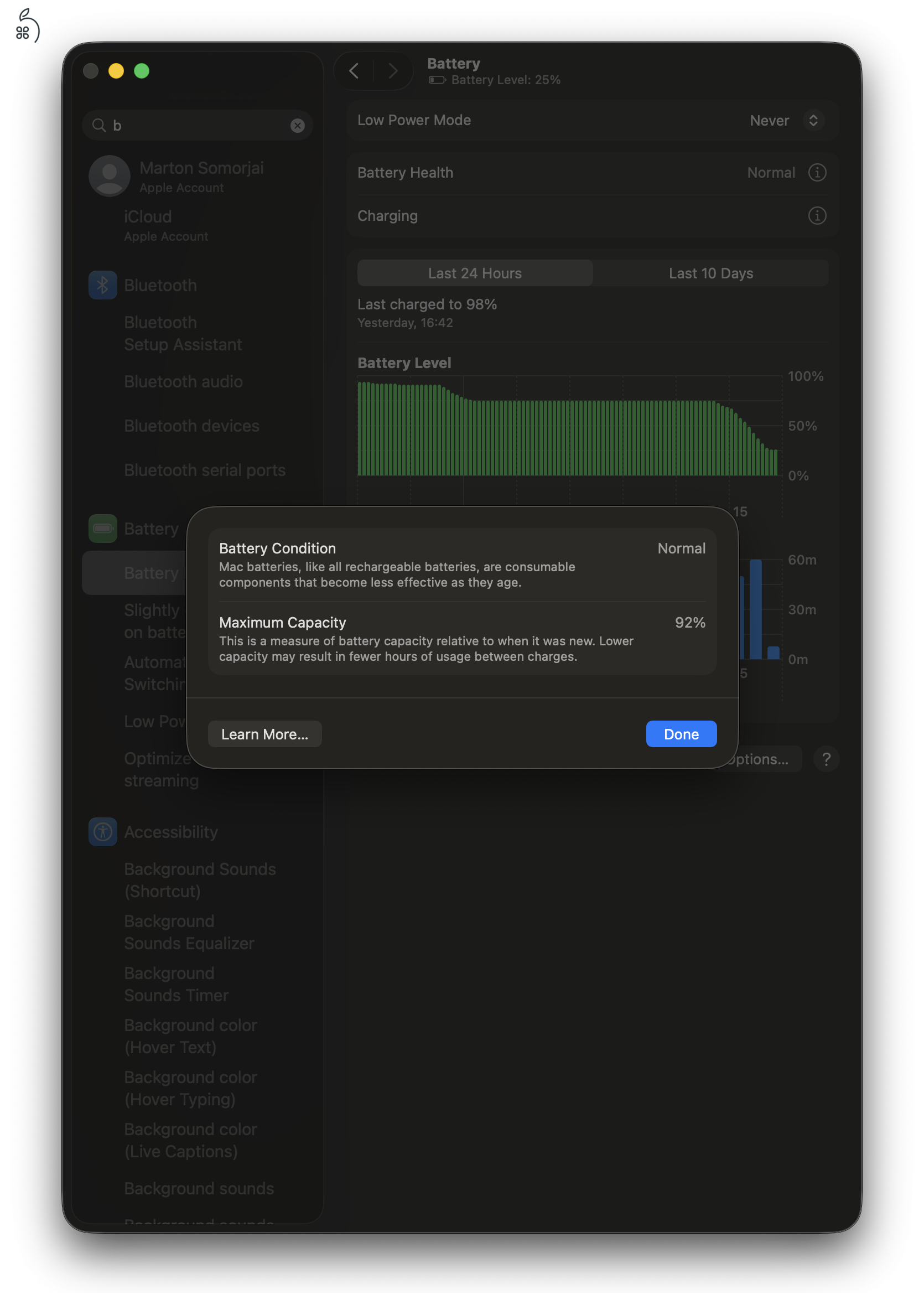Click the green battery level bar chart
This screenshot has height=1315, width=924.
(x=568, y=428)
